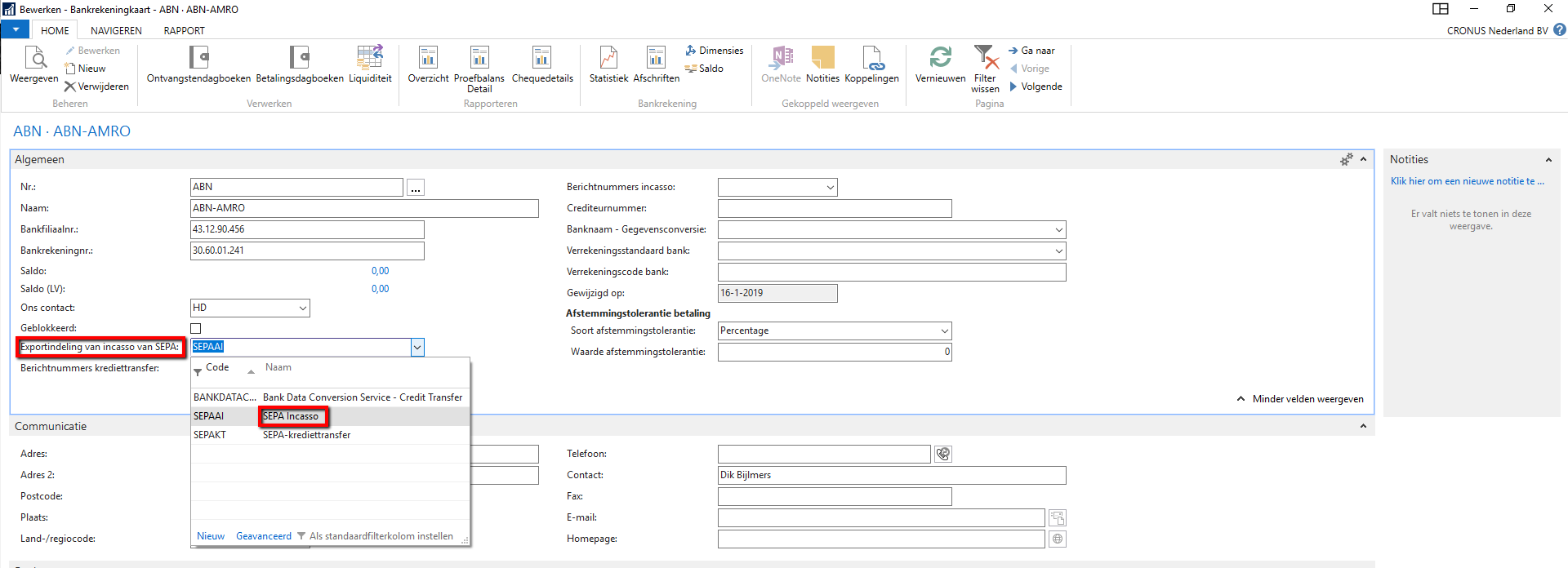Screen dimensions: 1568x568
Task: Sort lookup by Code column header
Action: [217, 367]
